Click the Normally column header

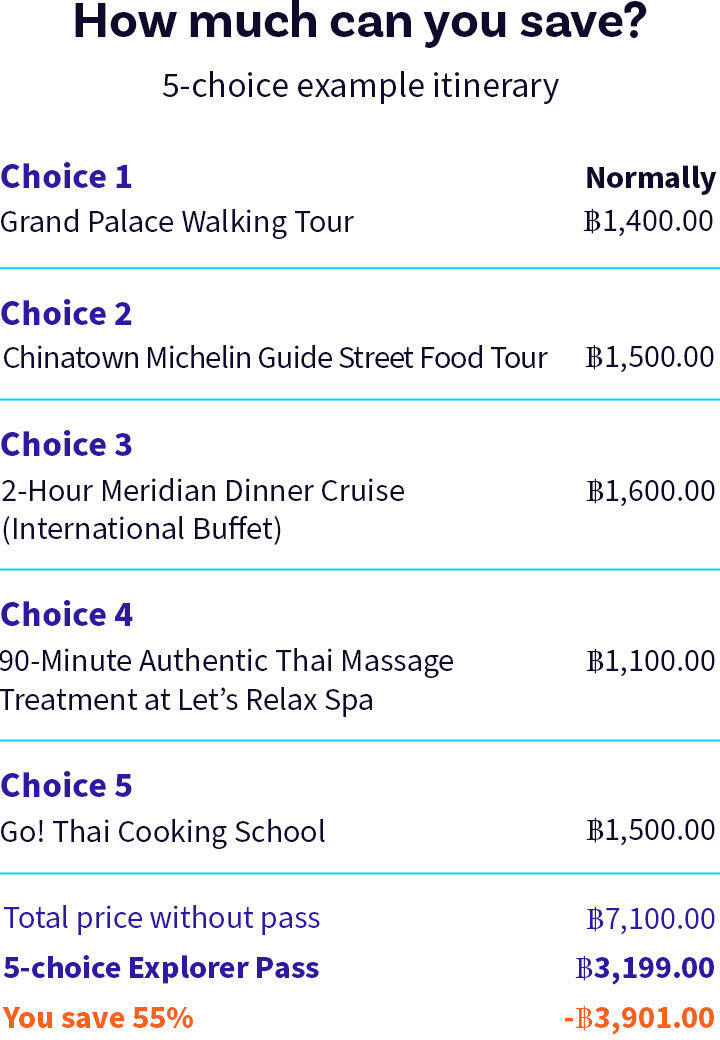tap(650, 178)
